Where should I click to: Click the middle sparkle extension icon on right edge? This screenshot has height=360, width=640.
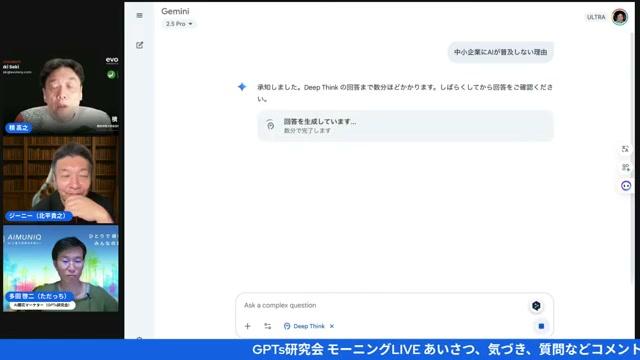coord(625,167)
